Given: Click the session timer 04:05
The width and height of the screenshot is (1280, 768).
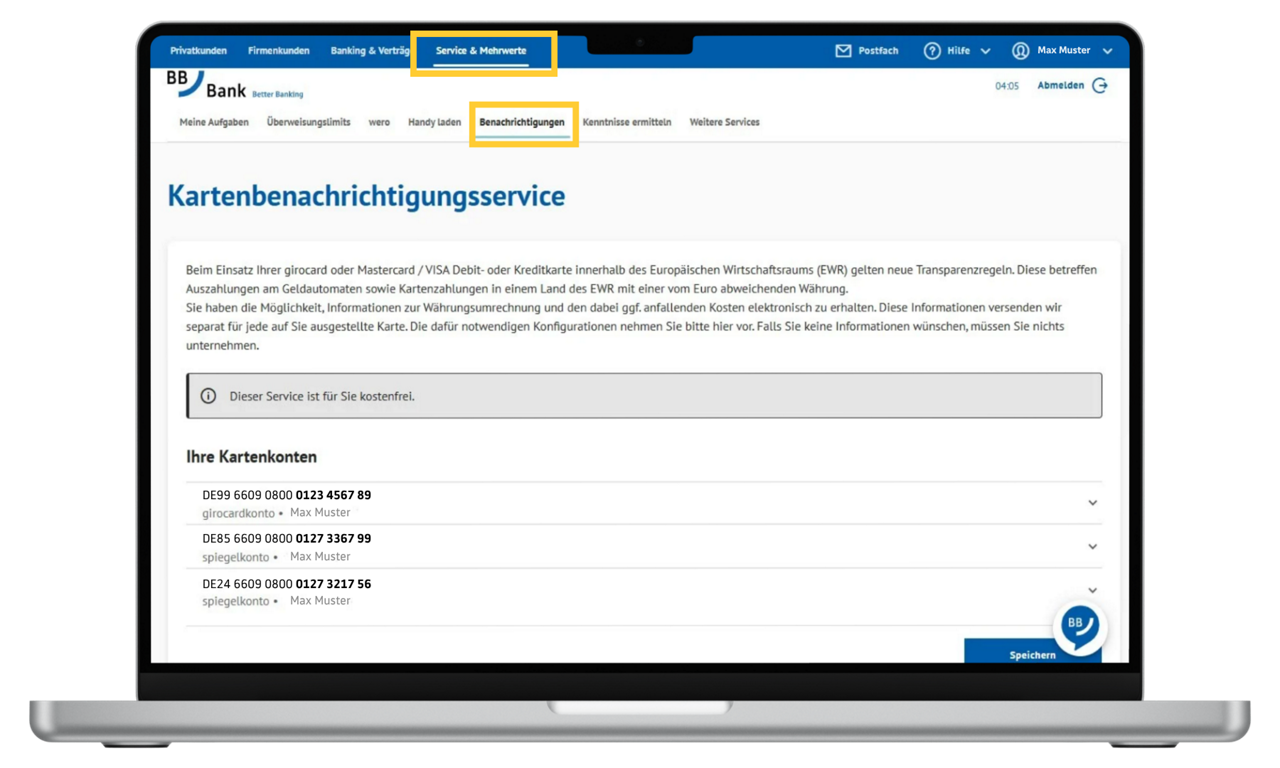Looking at the screenshot, I should pyautogui.click(x=1007, y=86).
